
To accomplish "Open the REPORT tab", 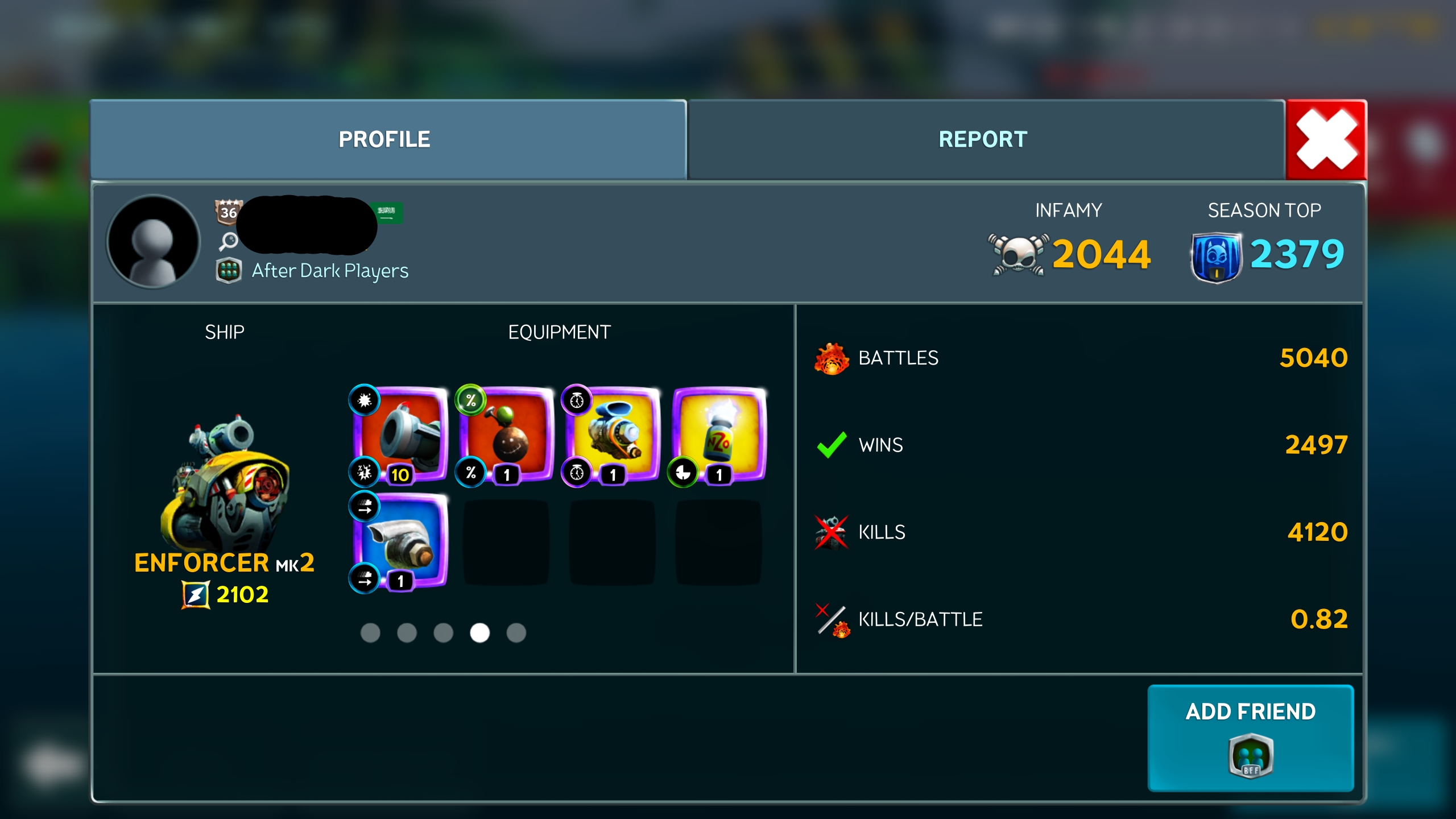I will coord(986,139).
